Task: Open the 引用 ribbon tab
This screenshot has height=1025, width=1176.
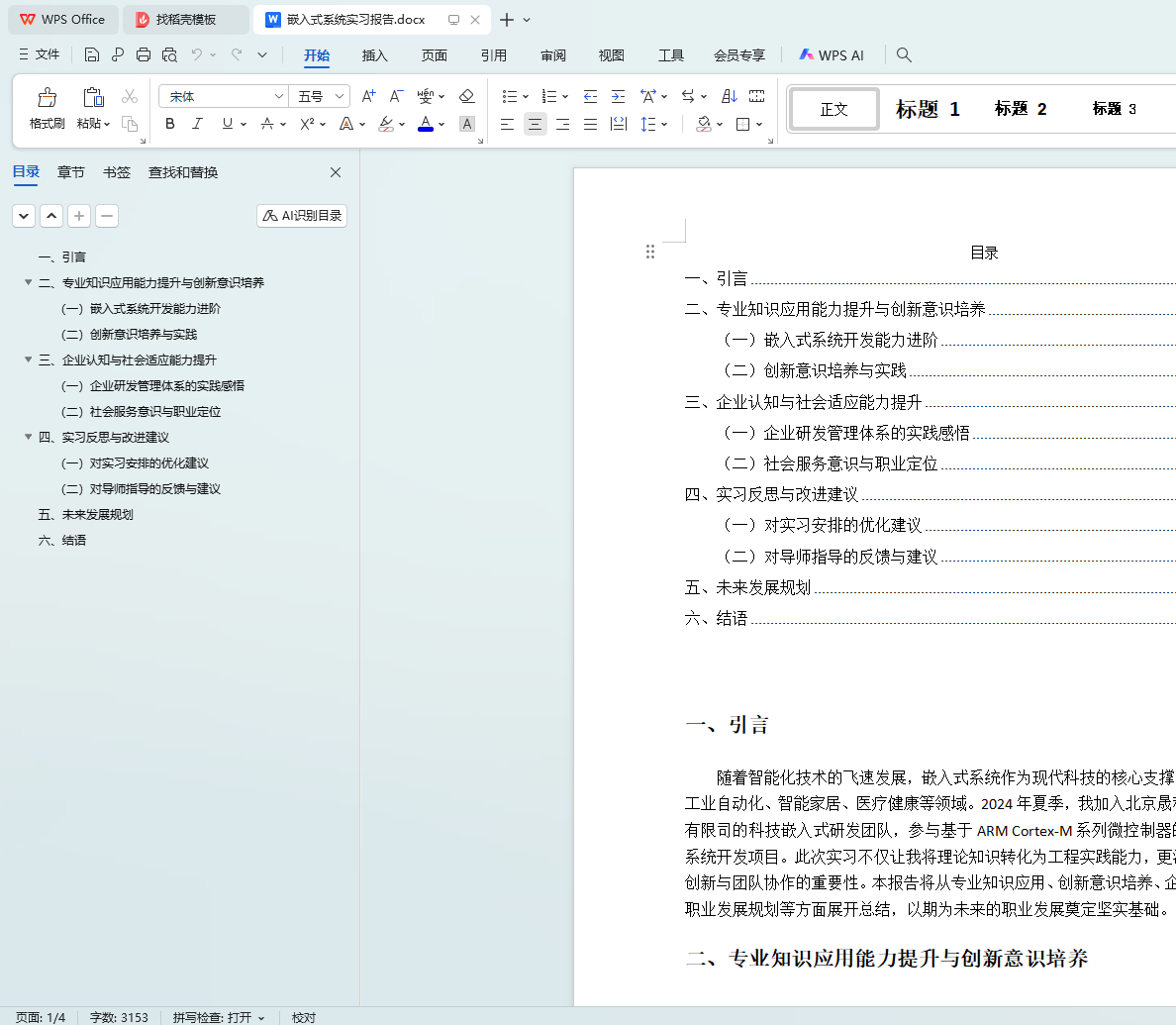Action: tap(494, 55)
